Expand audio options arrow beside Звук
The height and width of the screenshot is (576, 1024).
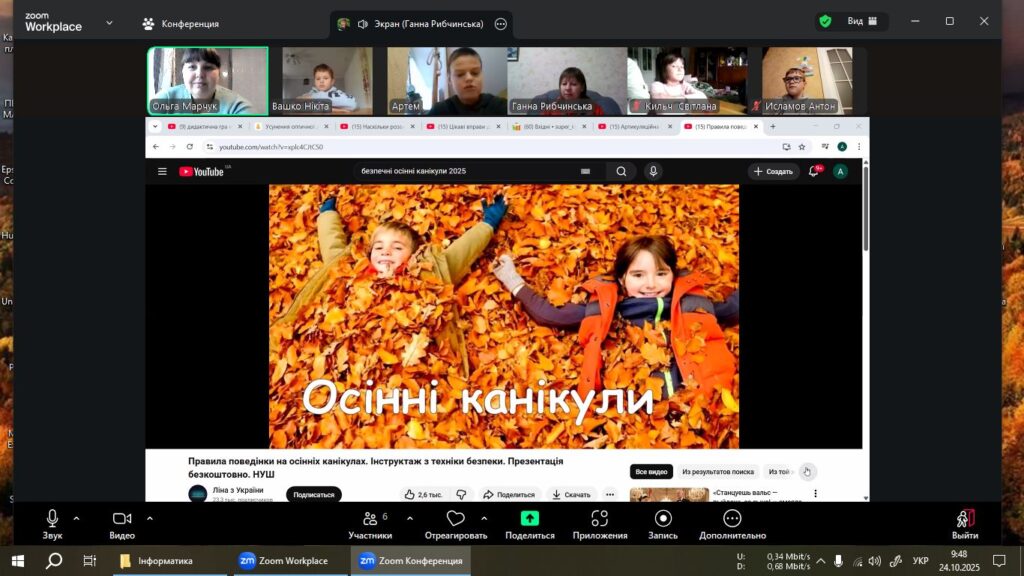(x=76, y=518)
